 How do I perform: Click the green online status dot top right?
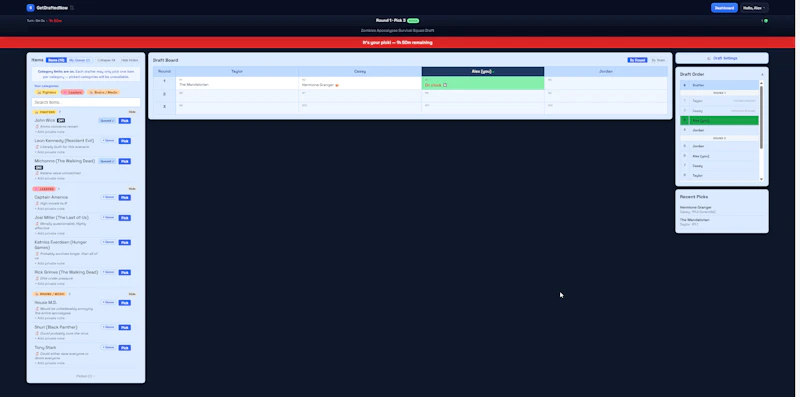coord(766,21)
